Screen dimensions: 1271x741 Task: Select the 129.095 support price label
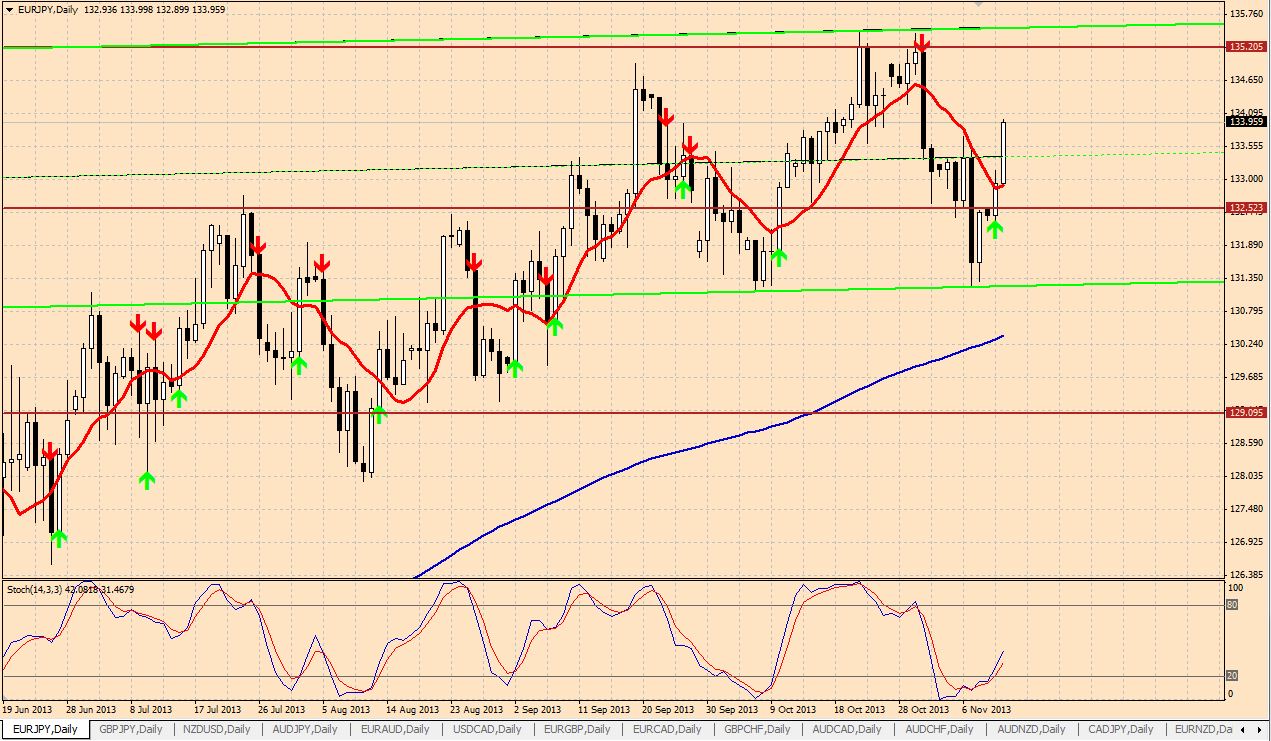(1247, 412)
